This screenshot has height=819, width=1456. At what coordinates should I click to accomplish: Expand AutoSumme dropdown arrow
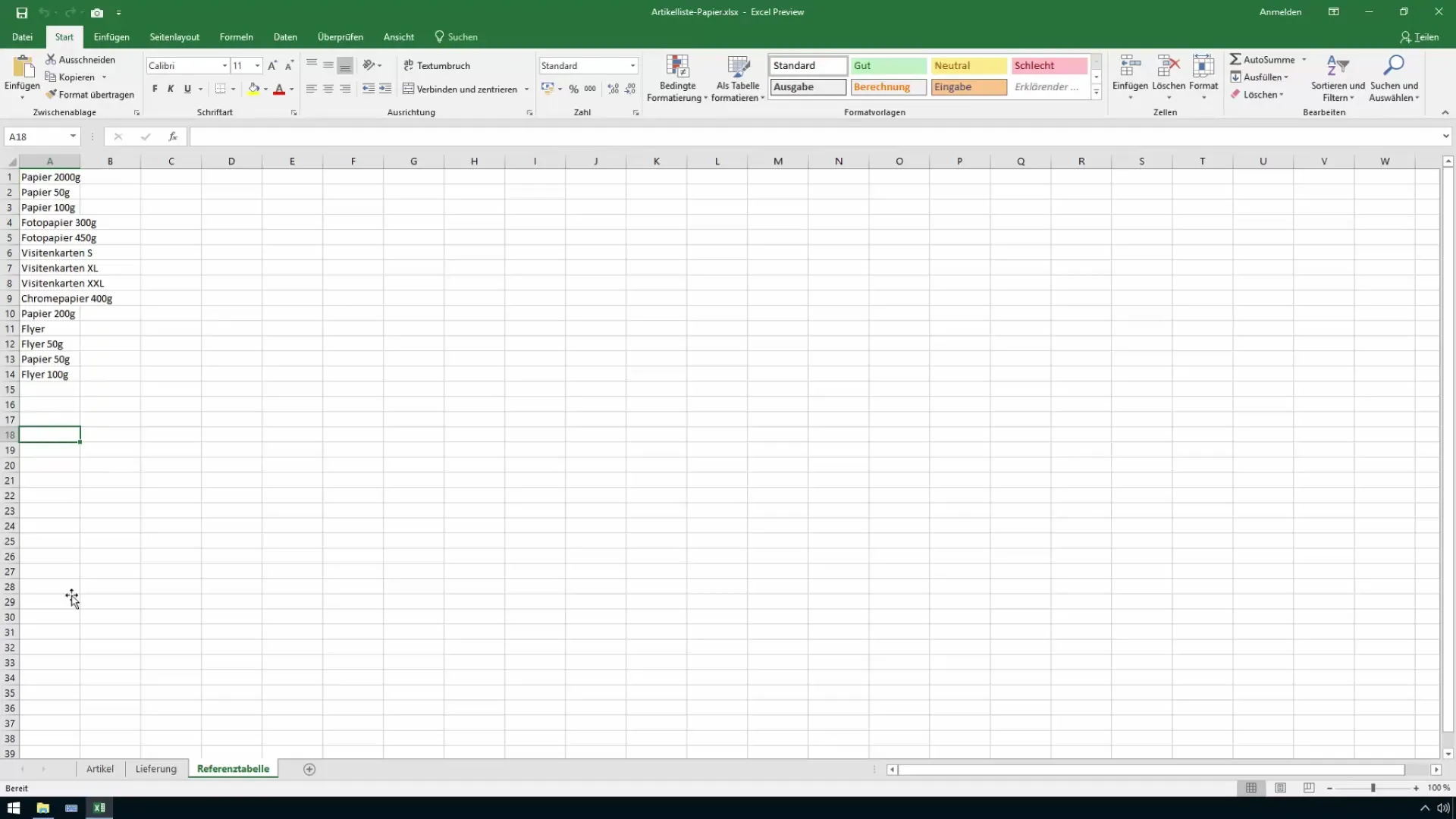[1304, 59]
